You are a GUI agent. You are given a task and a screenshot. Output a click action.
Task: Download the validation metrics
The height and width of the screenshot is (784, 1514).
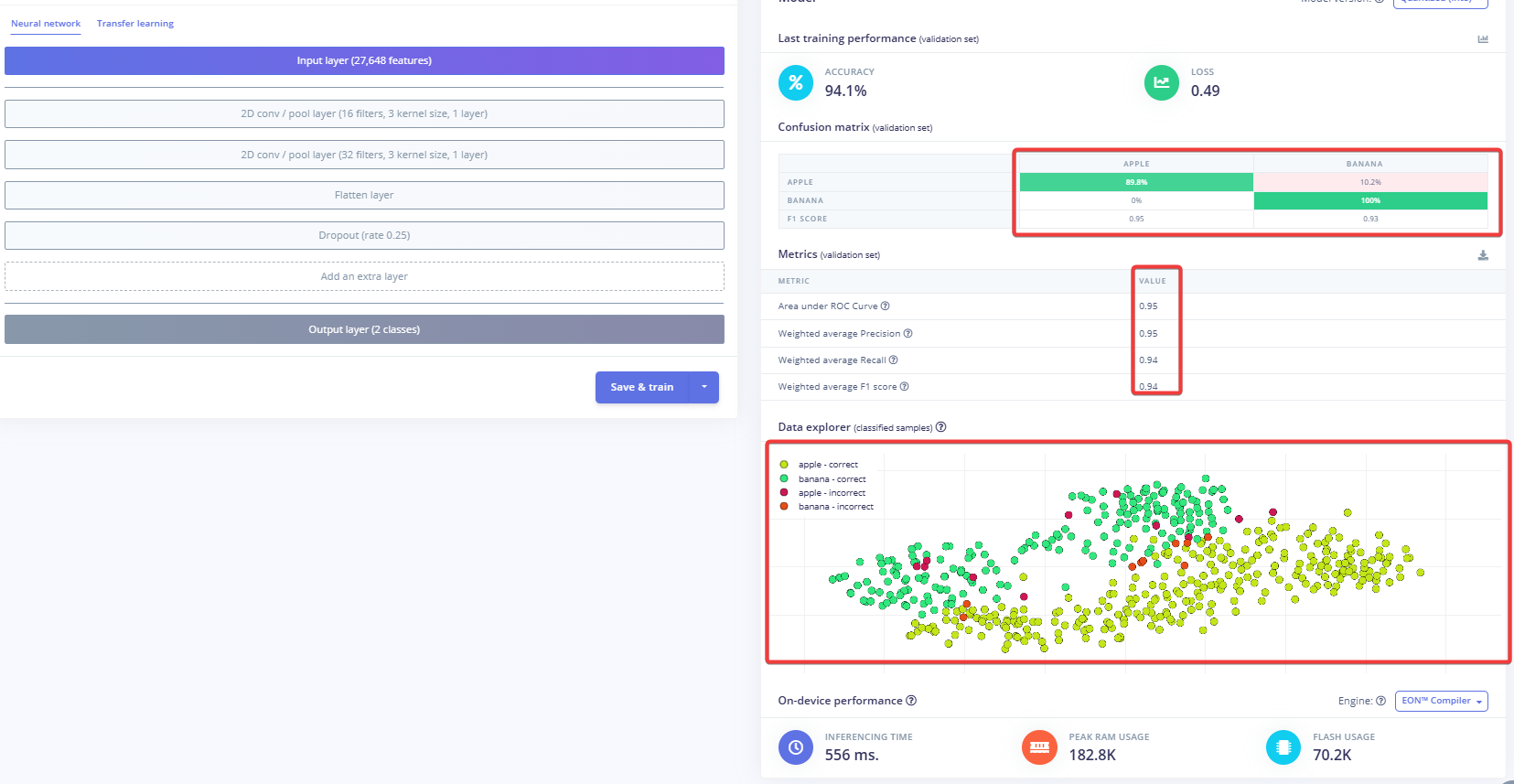1483,255
